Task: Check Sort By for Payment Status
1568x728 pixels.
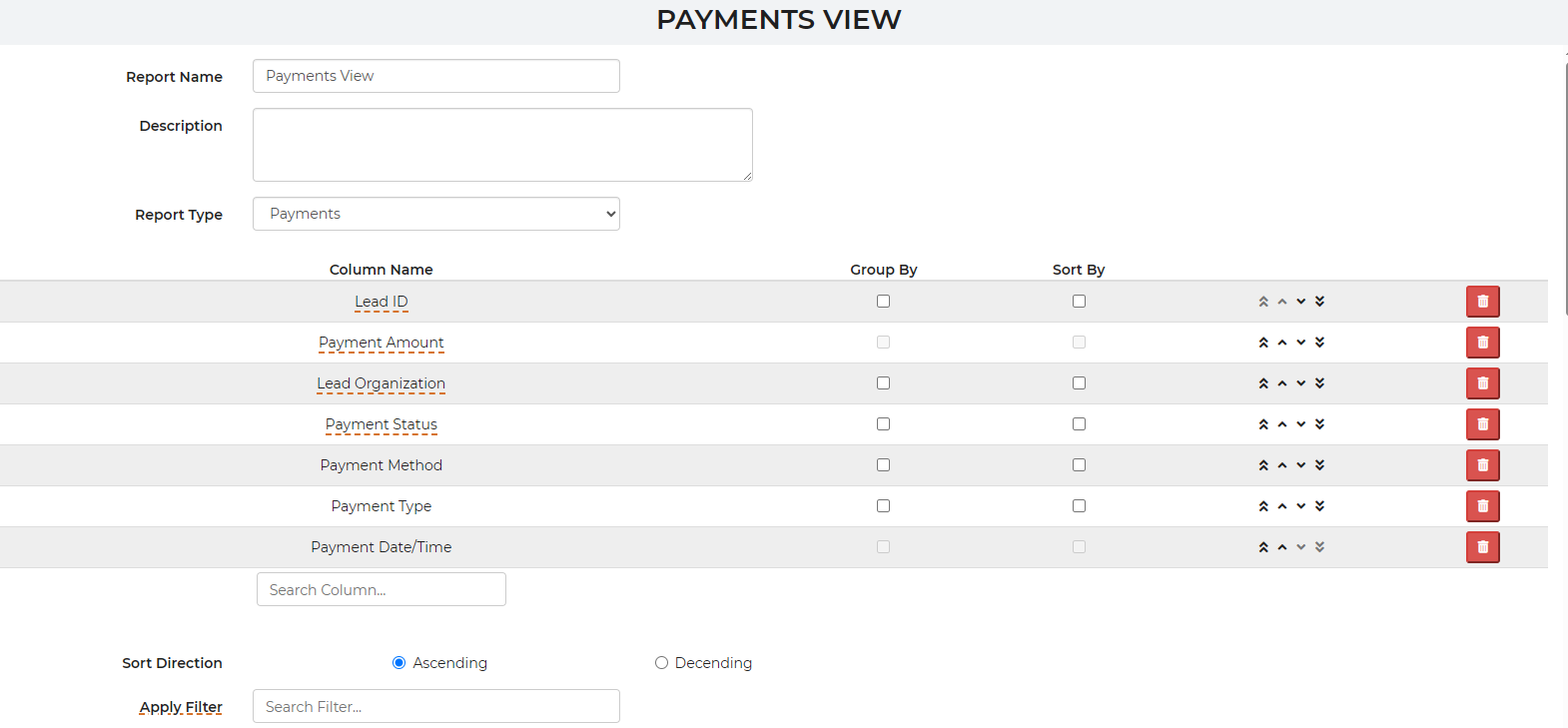Action: coord(1079,424)
